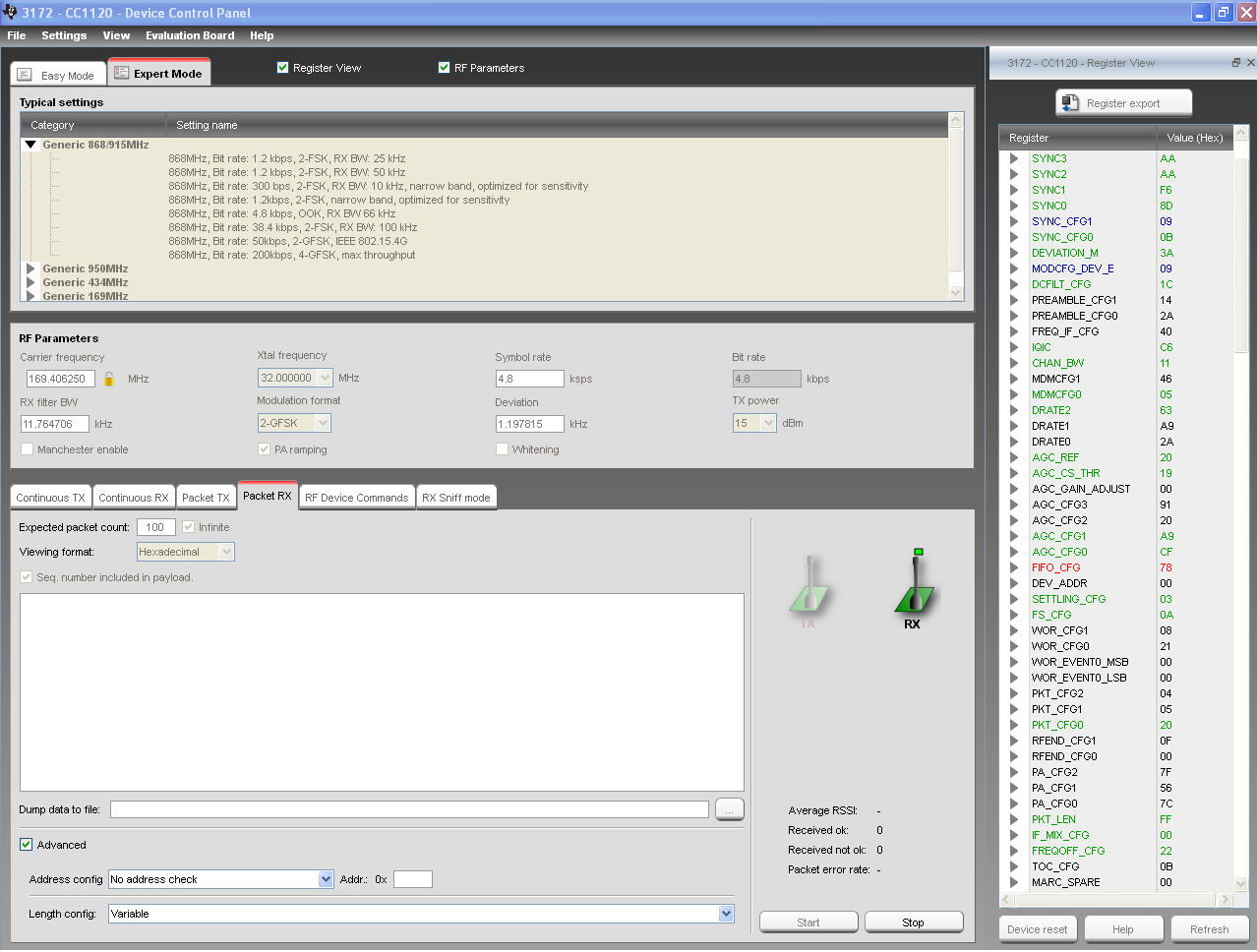Image resolution: width=1257 pixels, height=952 pixels.
Task: Click the Start button
Action: pos(808,922)
